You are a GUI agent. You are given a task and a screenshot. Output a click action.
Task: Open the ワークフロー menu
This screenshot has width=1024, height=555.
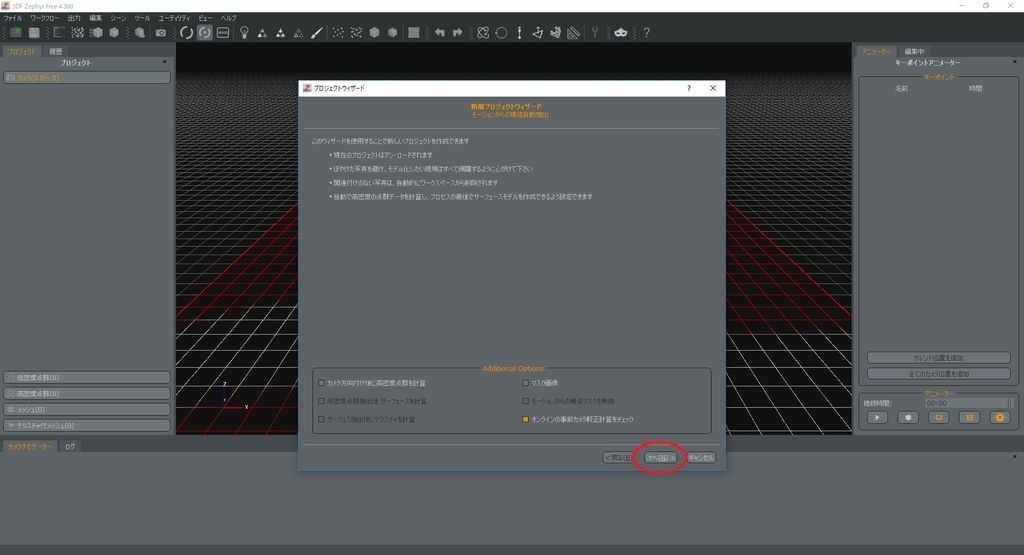tap(44, 18)
